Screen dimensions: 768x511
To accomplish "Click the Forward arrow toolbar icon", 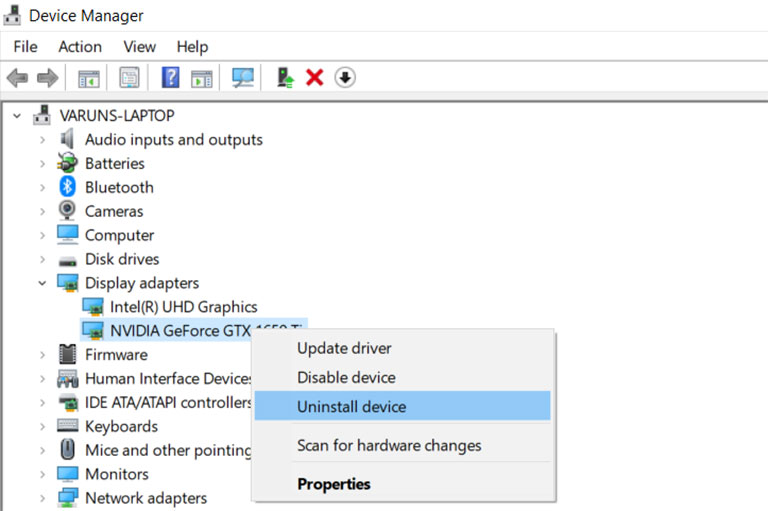I will point(48,78).
